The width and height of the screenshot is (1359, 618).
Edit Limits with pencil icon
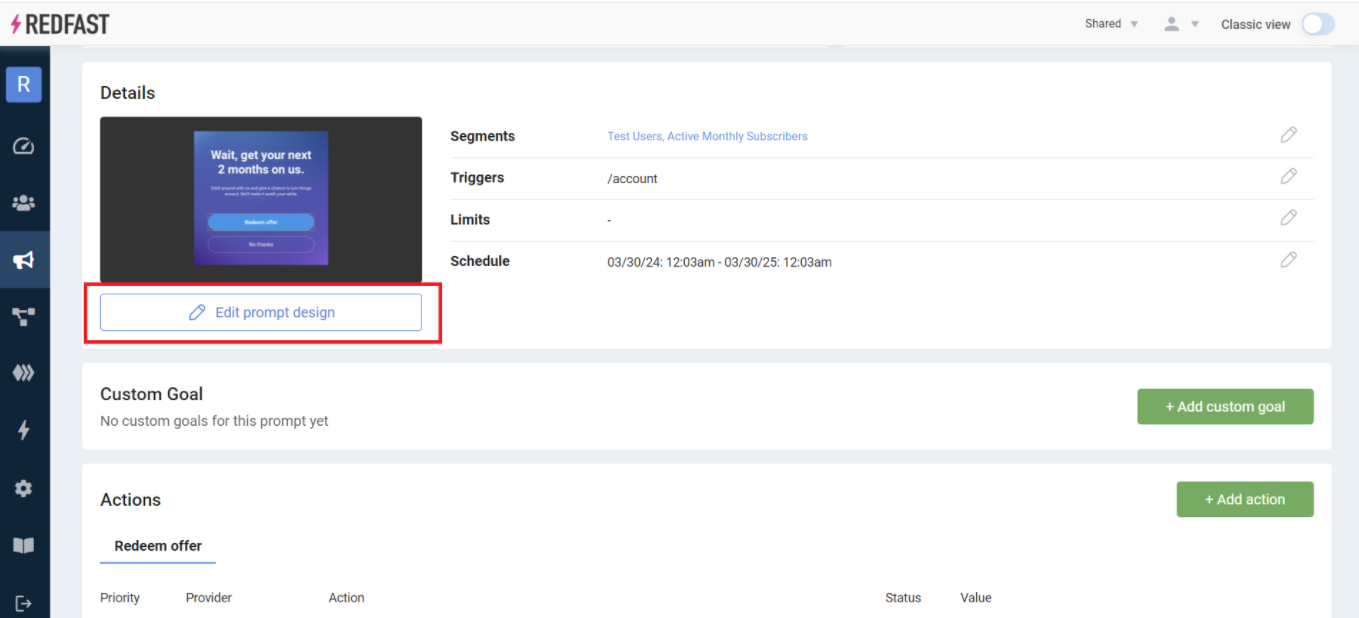(1289, 218)
